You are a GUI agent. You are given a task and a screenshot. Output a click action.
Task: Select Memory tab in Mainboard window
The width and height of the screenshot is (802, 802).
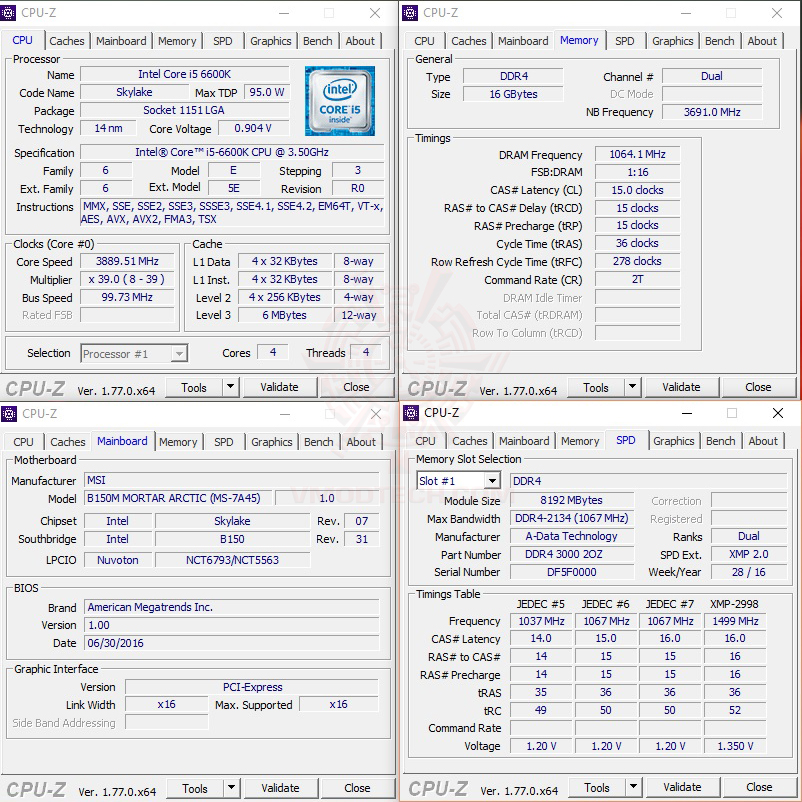tap(178, 442)
